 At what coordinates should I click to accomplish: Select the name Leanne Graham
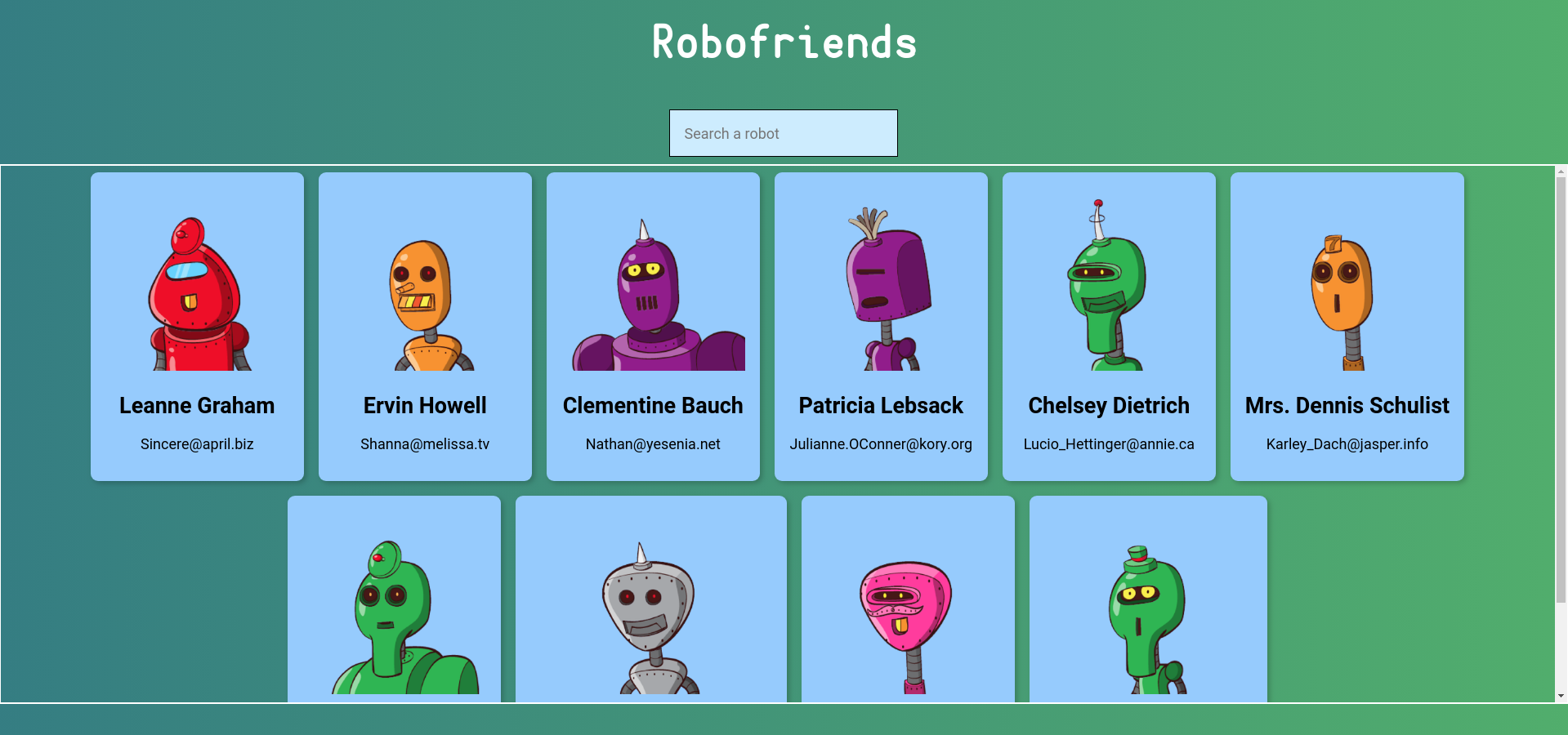pos(197,406)
